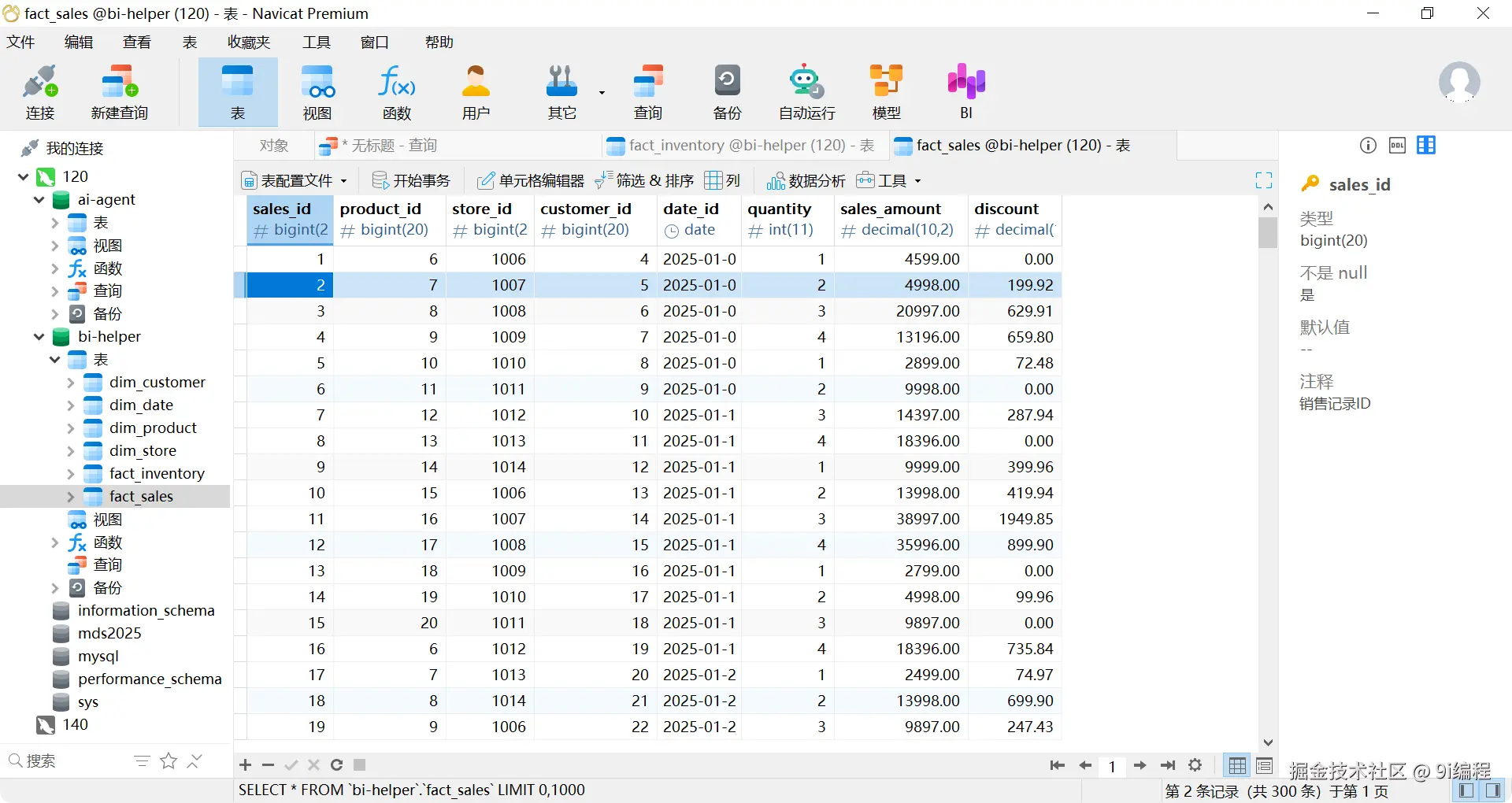Expand the 函数 node under bi-helper
This screenshot has width=1512, height=803.
(54, 542)
